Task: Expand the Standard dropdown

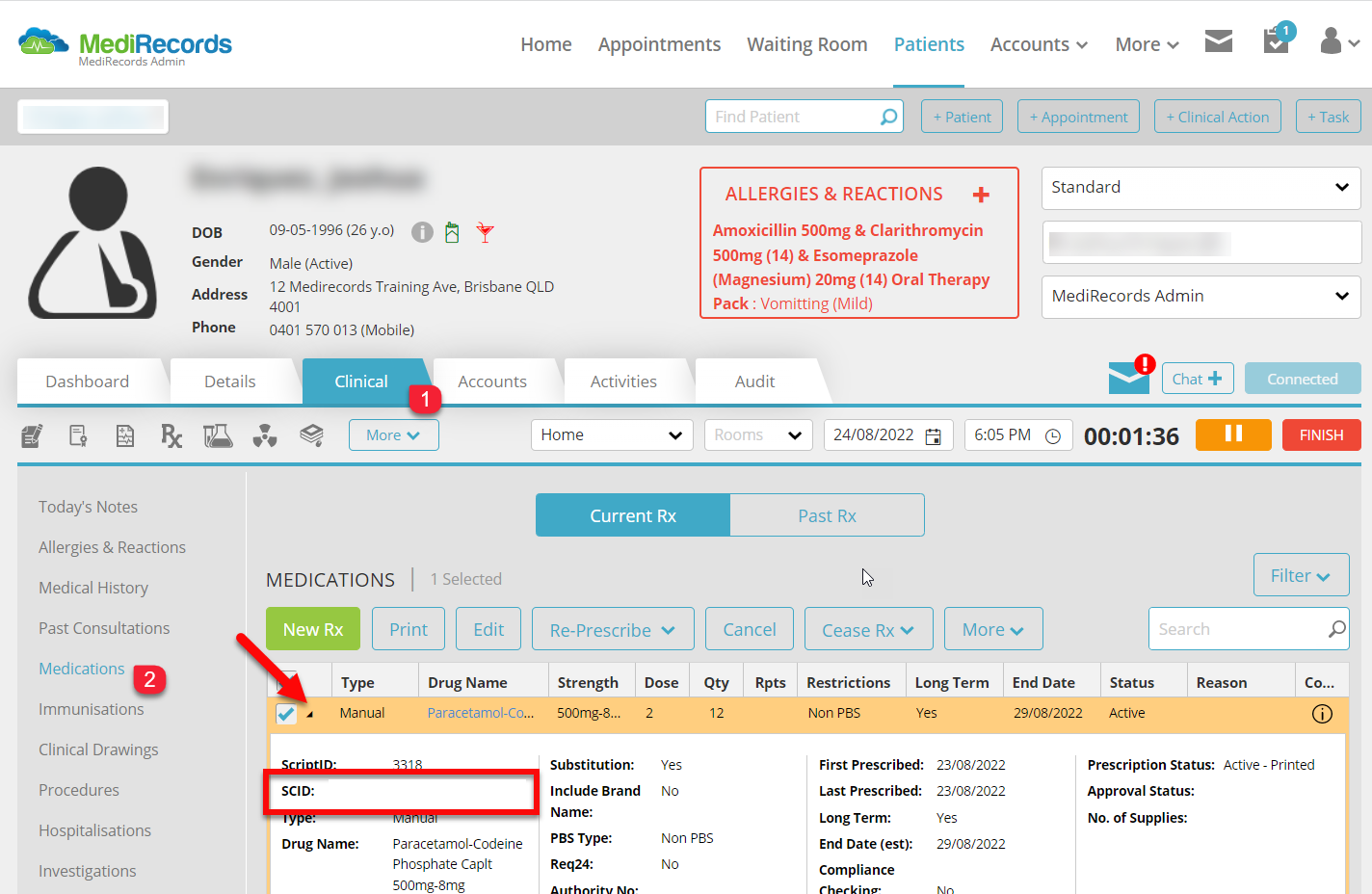Action: pos(1200,188)
